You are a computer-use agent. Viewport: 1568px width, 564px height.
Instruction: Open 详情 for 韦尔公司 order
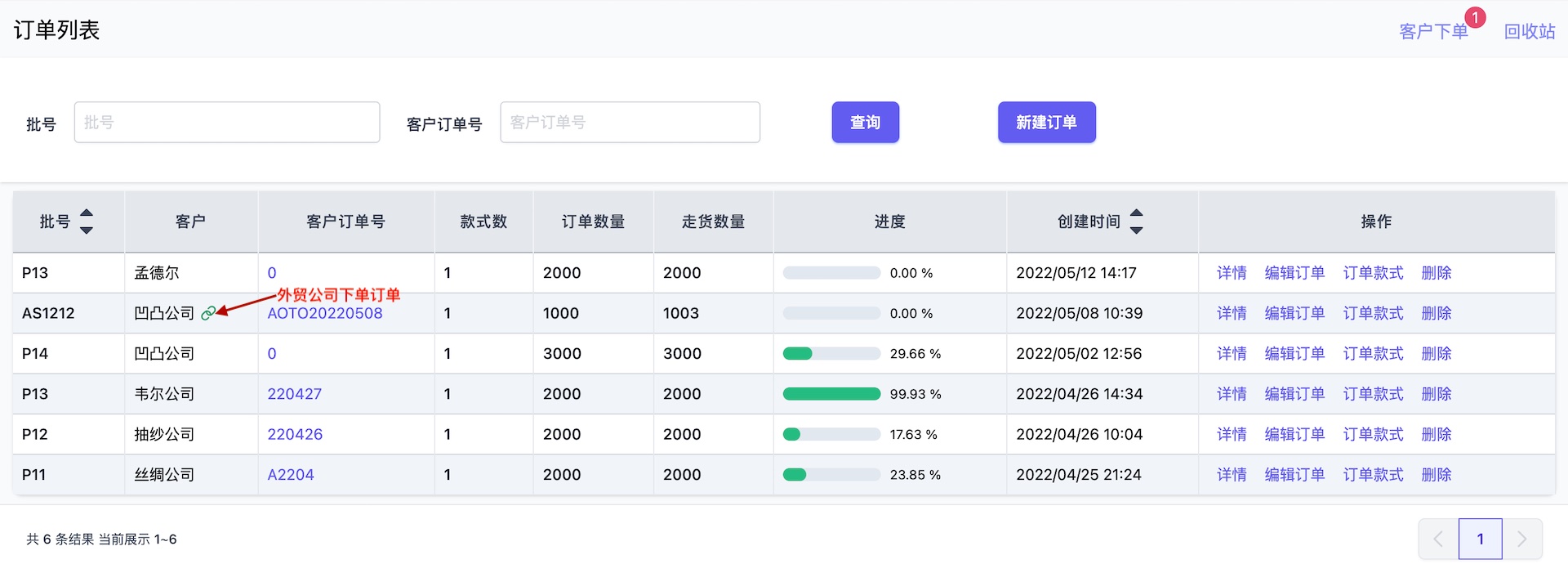point(1232,394)
